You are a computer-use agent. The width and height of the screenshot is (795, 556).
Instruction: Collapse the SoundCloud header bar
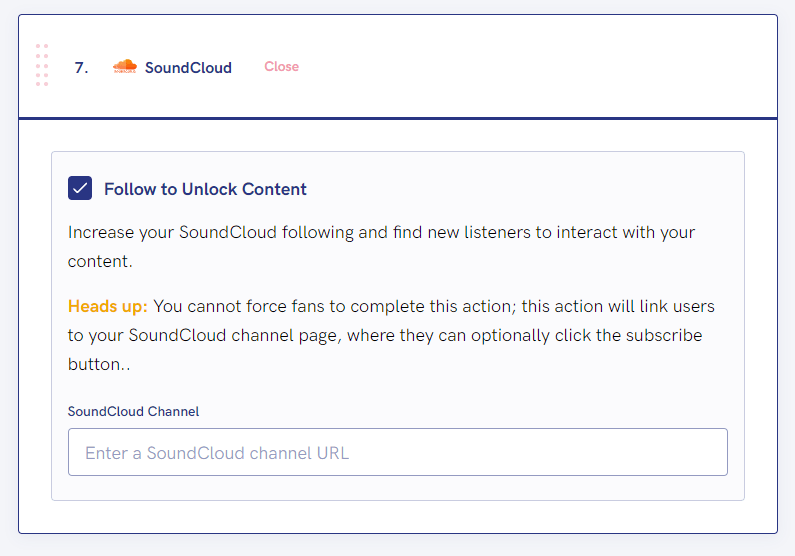tap(398, 66)
